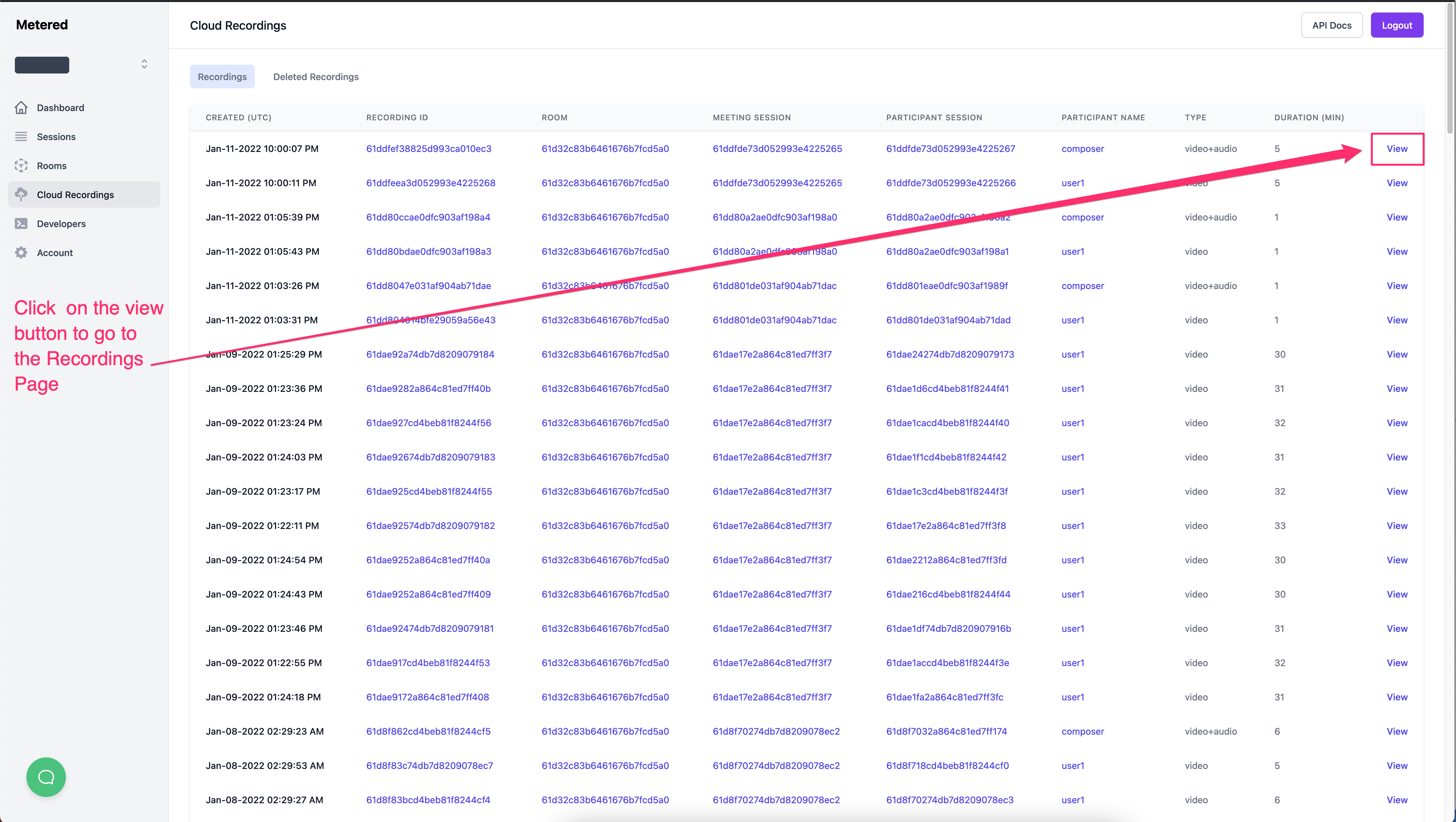The width and height of the screenshot is (1456, 822).
Task: Open room link in Jan-09-2022 01:23:36 PM row
Action: click(605, 388)
